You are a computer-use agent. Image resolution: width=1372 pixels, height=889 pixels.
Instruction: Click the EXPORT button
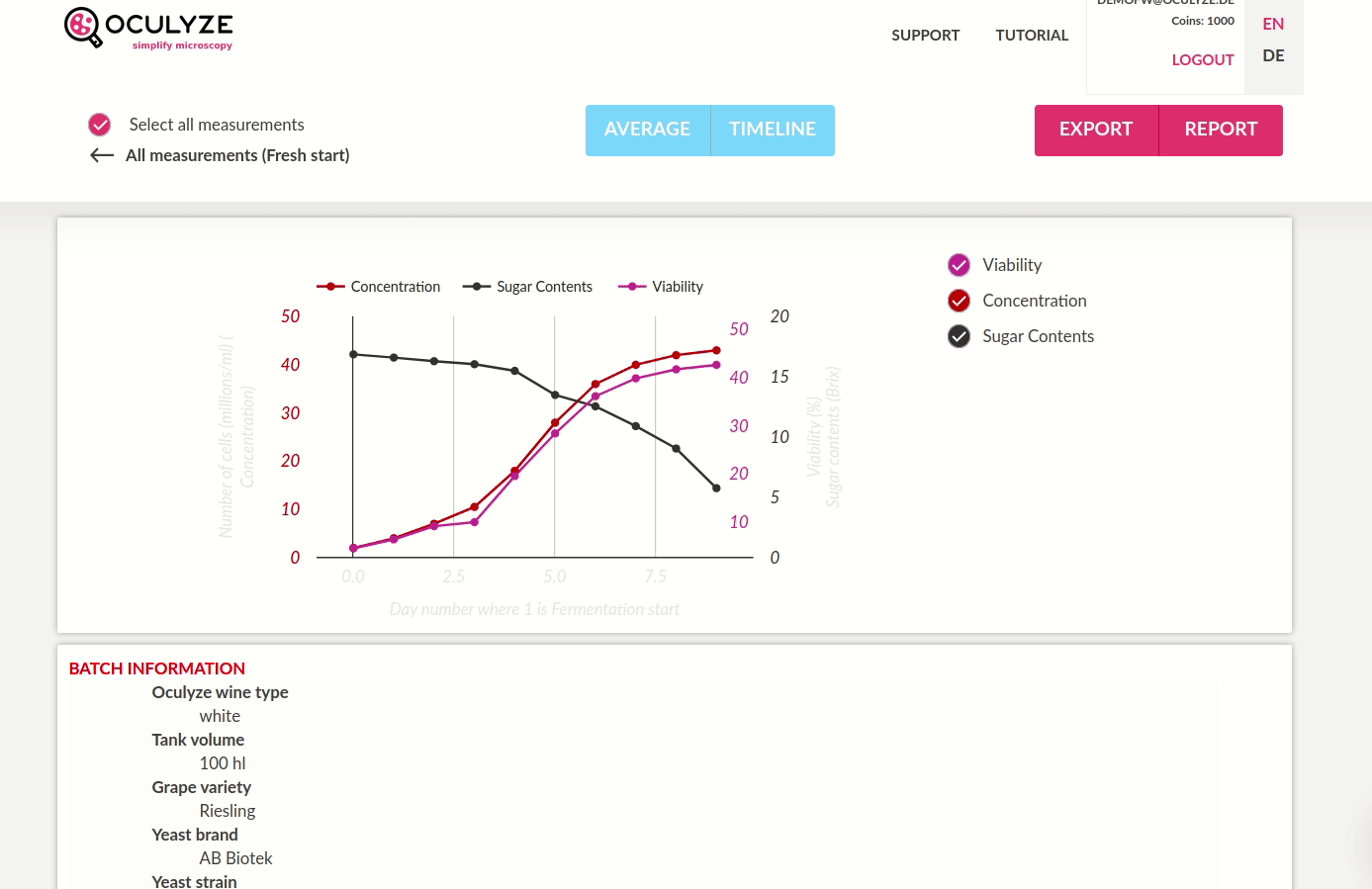click(1096, 130)
